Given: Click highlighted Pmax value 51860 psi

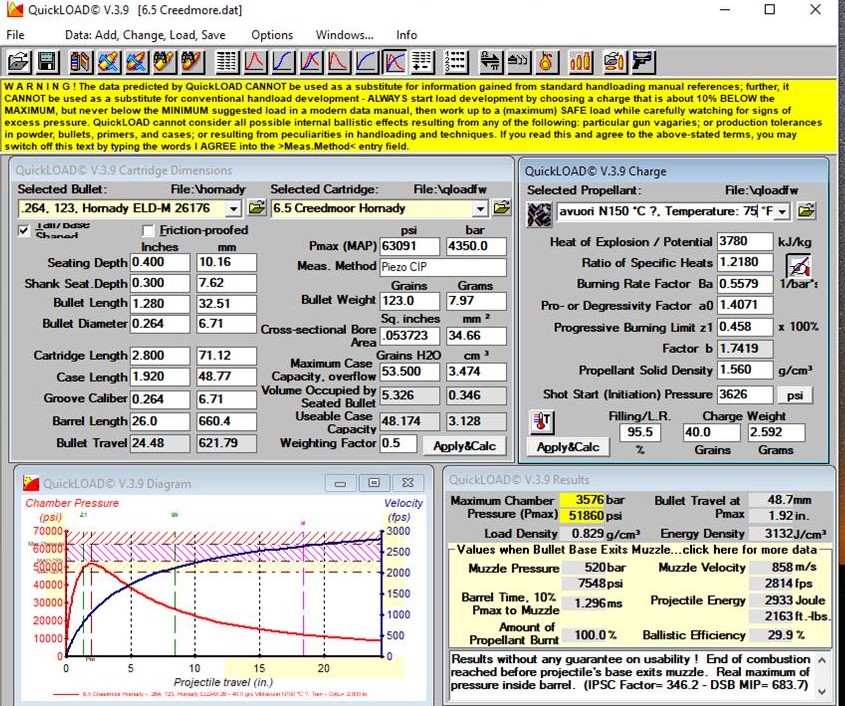Looking at the screenshot, I should tap(582, 516).
